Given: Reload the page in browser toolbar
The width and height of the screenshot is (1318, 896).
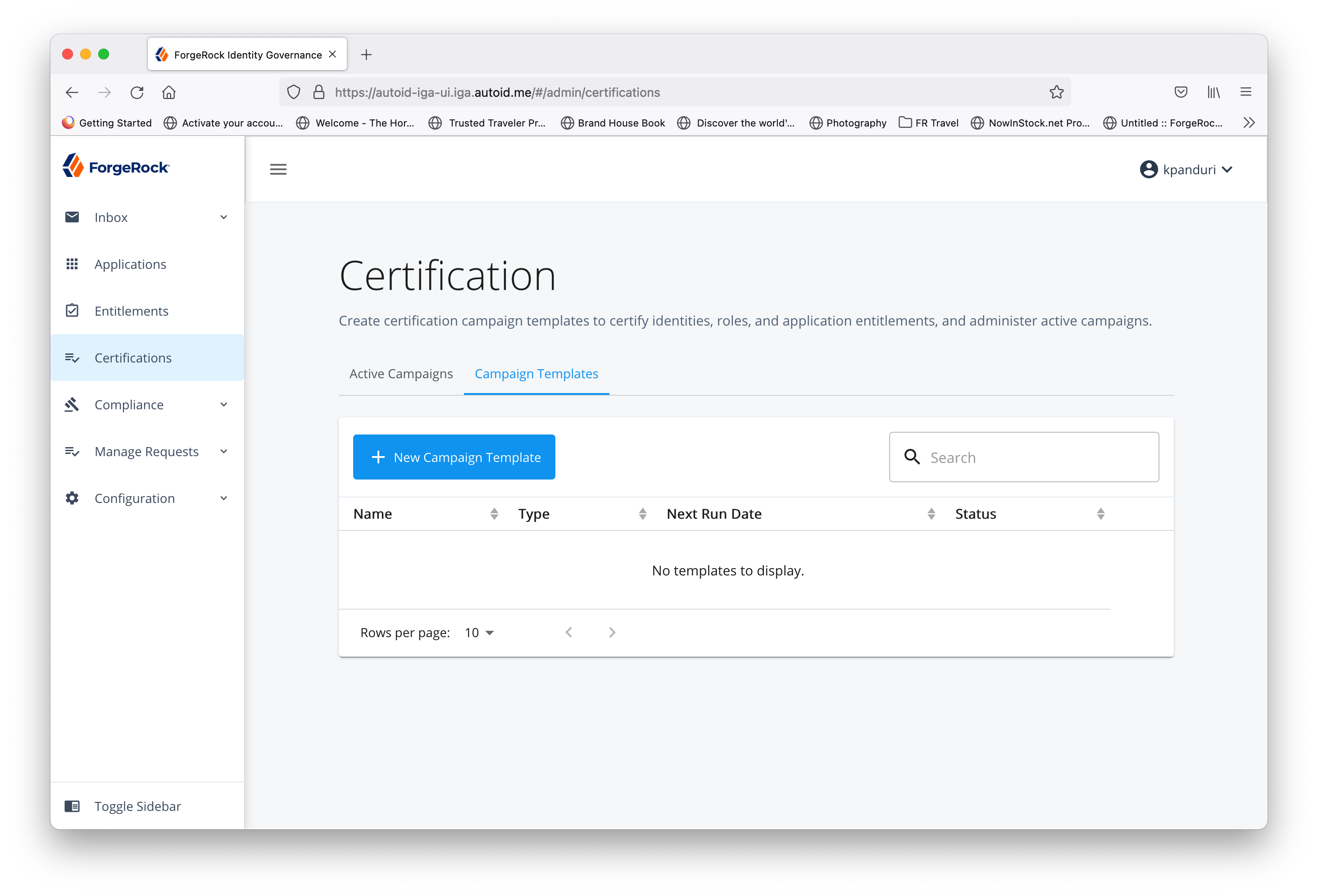Looking at the screenshot, I should tap(136, 92).
